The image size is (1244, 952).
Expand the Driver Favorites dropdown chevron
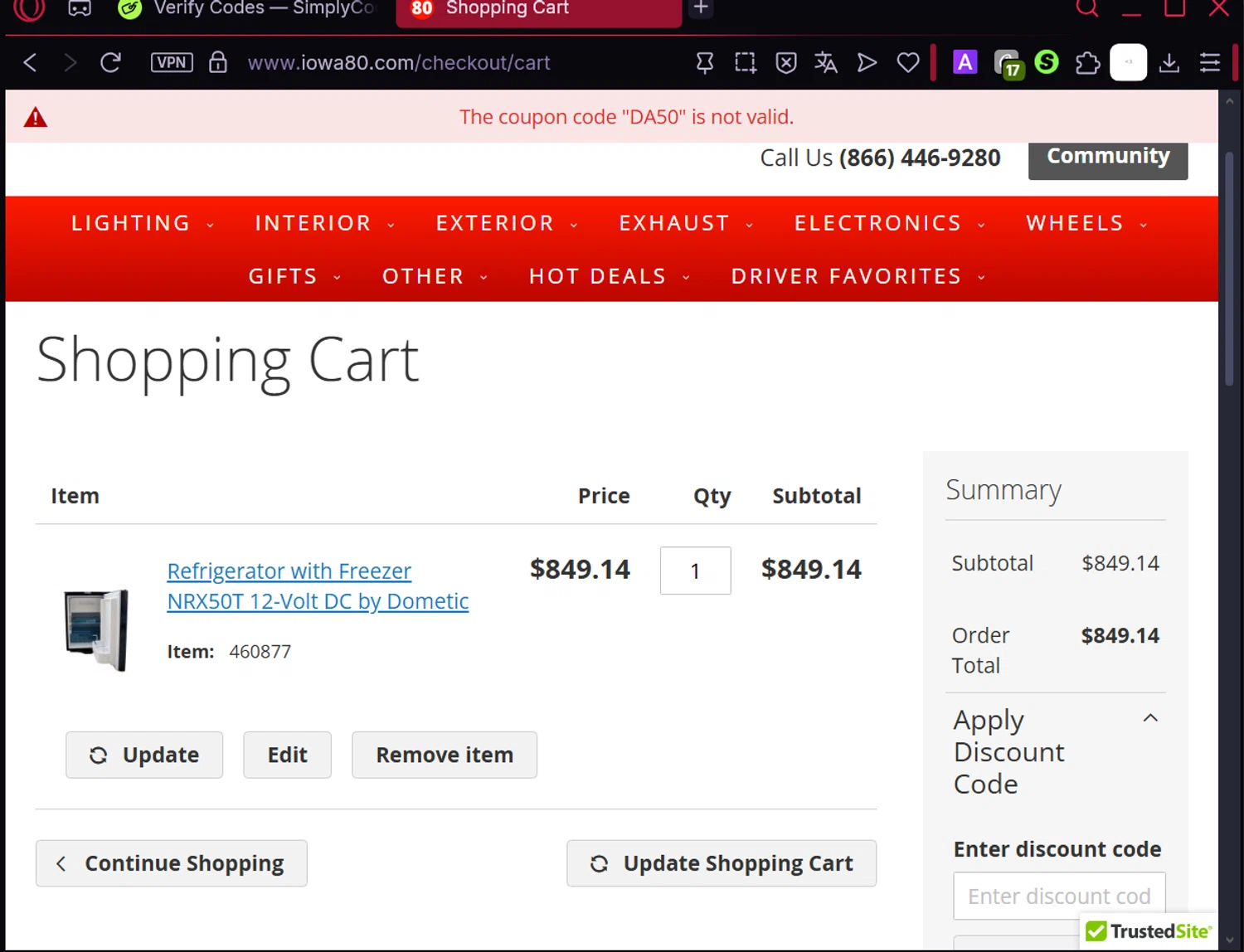[982, 278]
